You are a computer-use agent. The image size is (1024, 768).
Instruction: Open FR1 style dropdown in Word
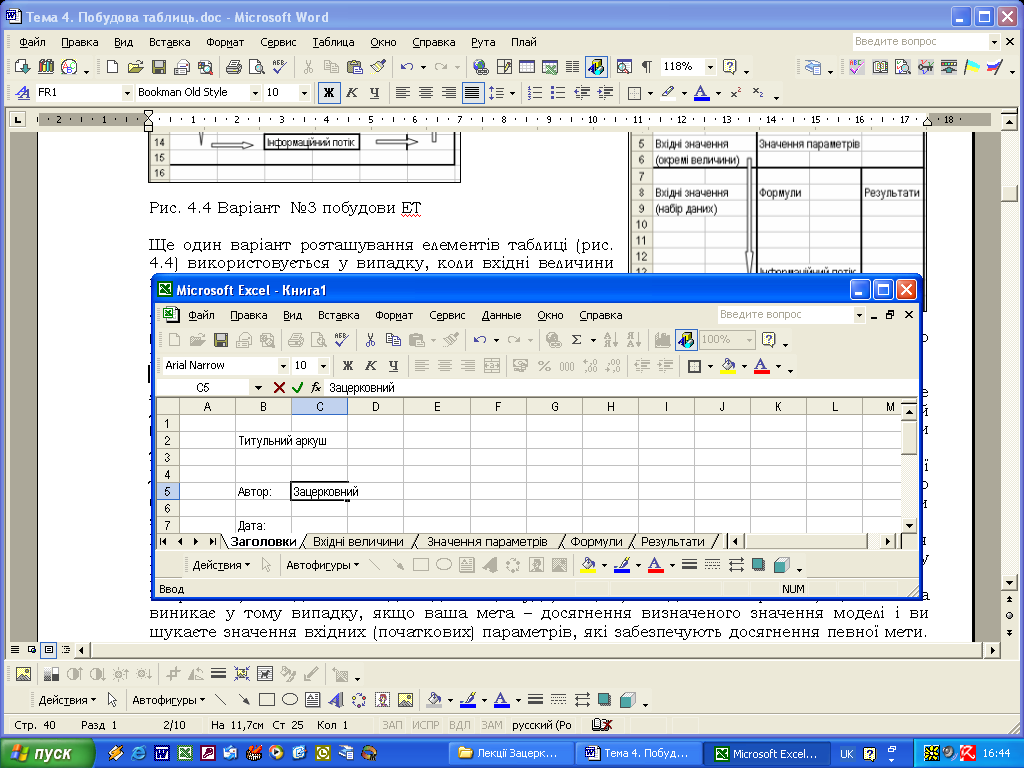pos(127,93)
